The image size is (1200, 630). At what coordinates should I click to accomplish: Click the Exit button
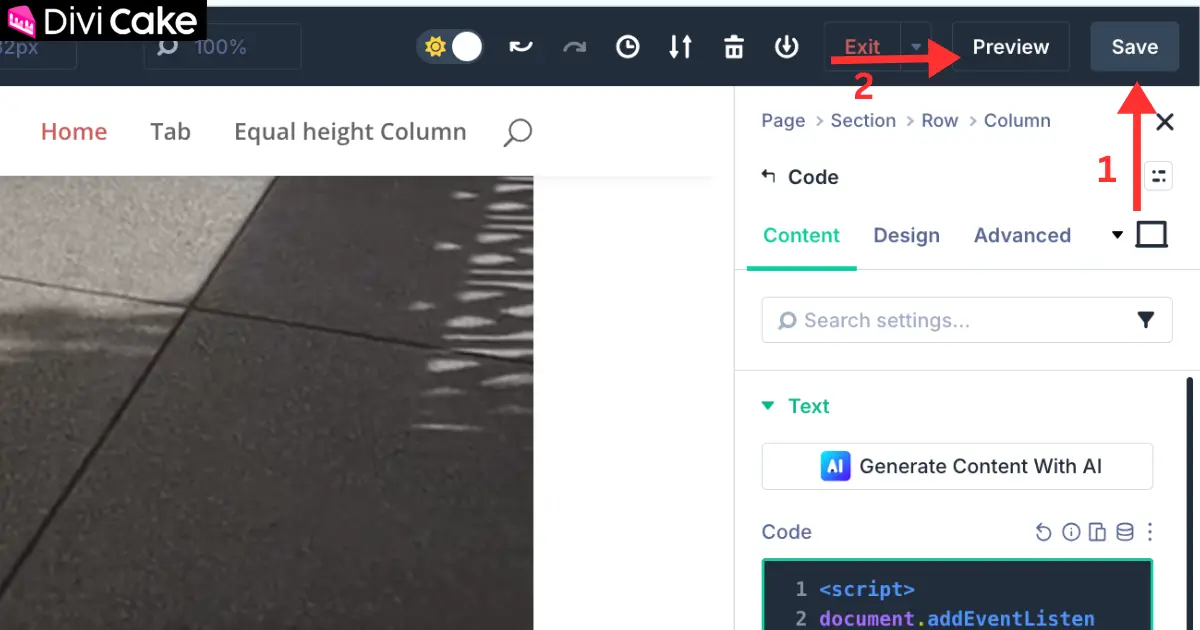tap(862, 47)
